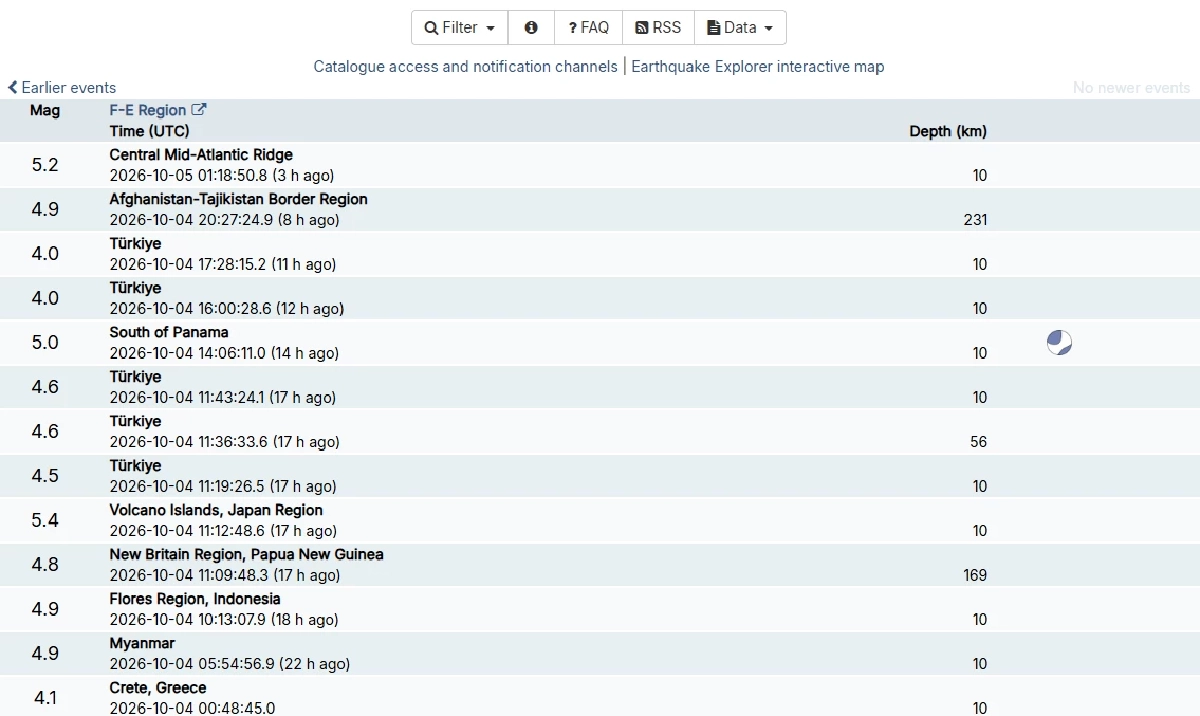Click the South of Panama beachball icon

tap(1059, 343)
